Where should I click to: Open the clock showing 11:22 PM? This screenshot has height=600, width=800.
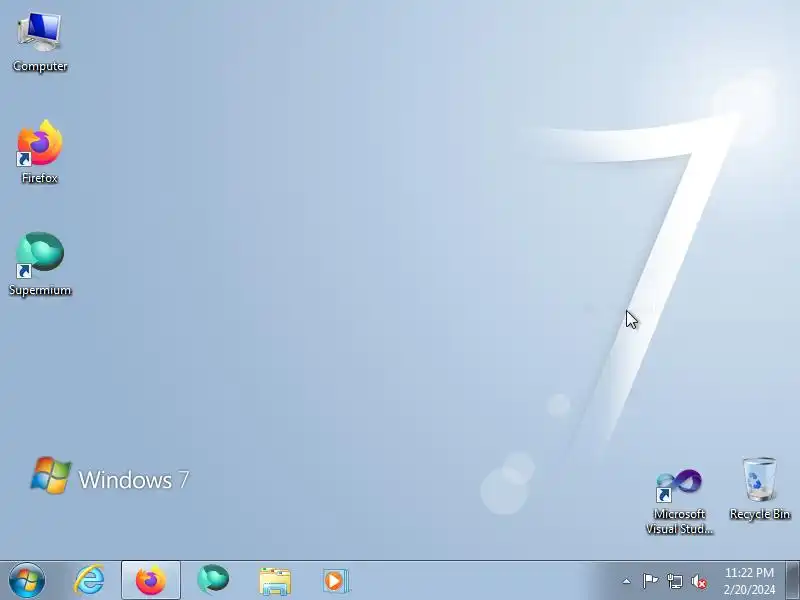[x=749, y=572]
